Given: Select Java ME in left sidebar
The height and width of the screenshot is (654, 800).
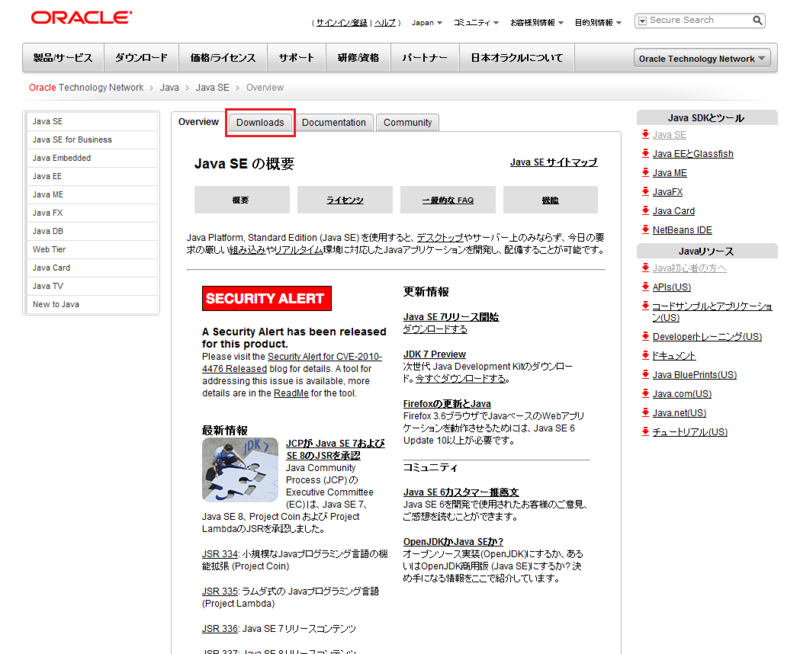Looking at the screenshot, I should (92, 195).
